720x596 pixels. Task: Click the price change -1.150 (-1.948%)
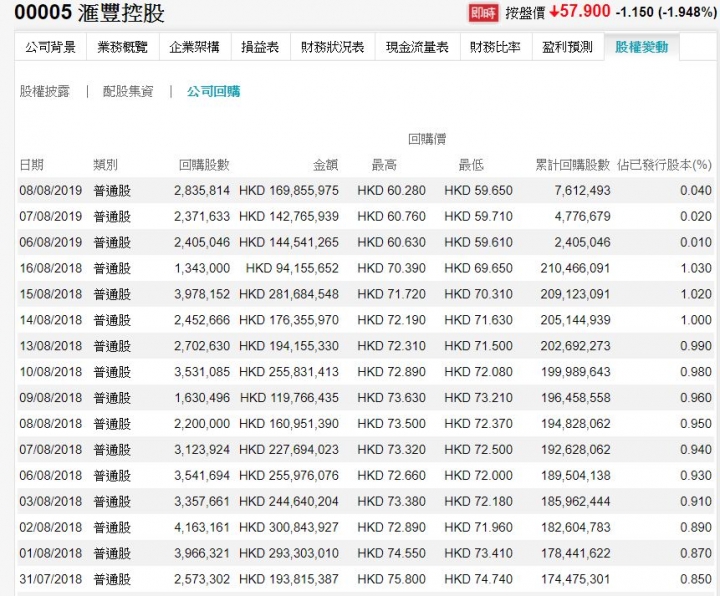click(666, 12)
